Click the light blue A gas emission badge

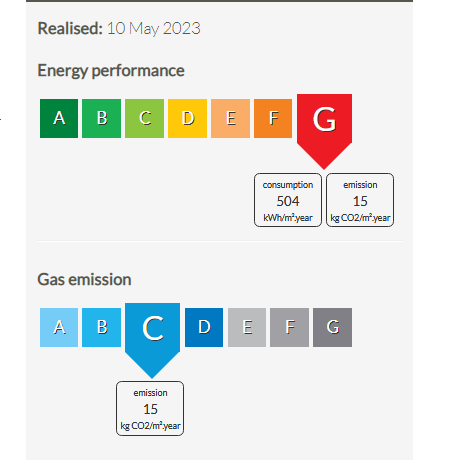pyautogui.click(x=59, y=327)
